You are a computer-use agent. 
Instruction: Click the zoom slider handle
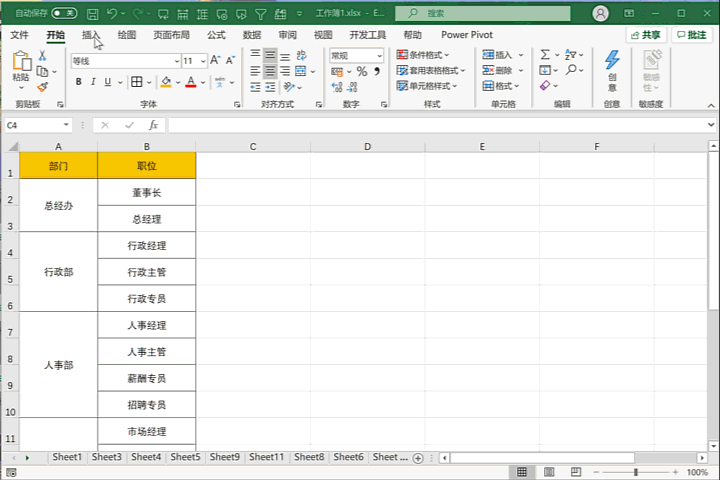coord(636,472)
